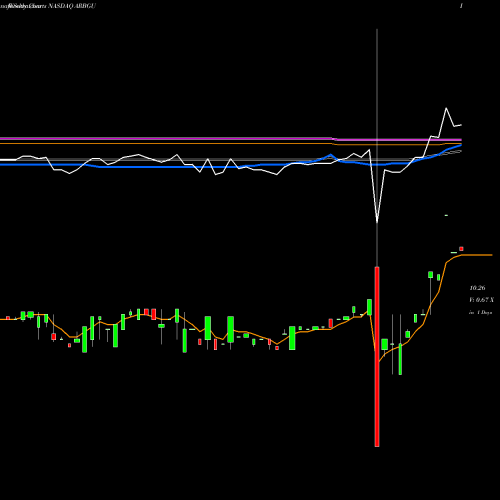The height and width of the screenshot is (500, 500).
Task: Click the 10.26 price label
Action: pos(477,288)
